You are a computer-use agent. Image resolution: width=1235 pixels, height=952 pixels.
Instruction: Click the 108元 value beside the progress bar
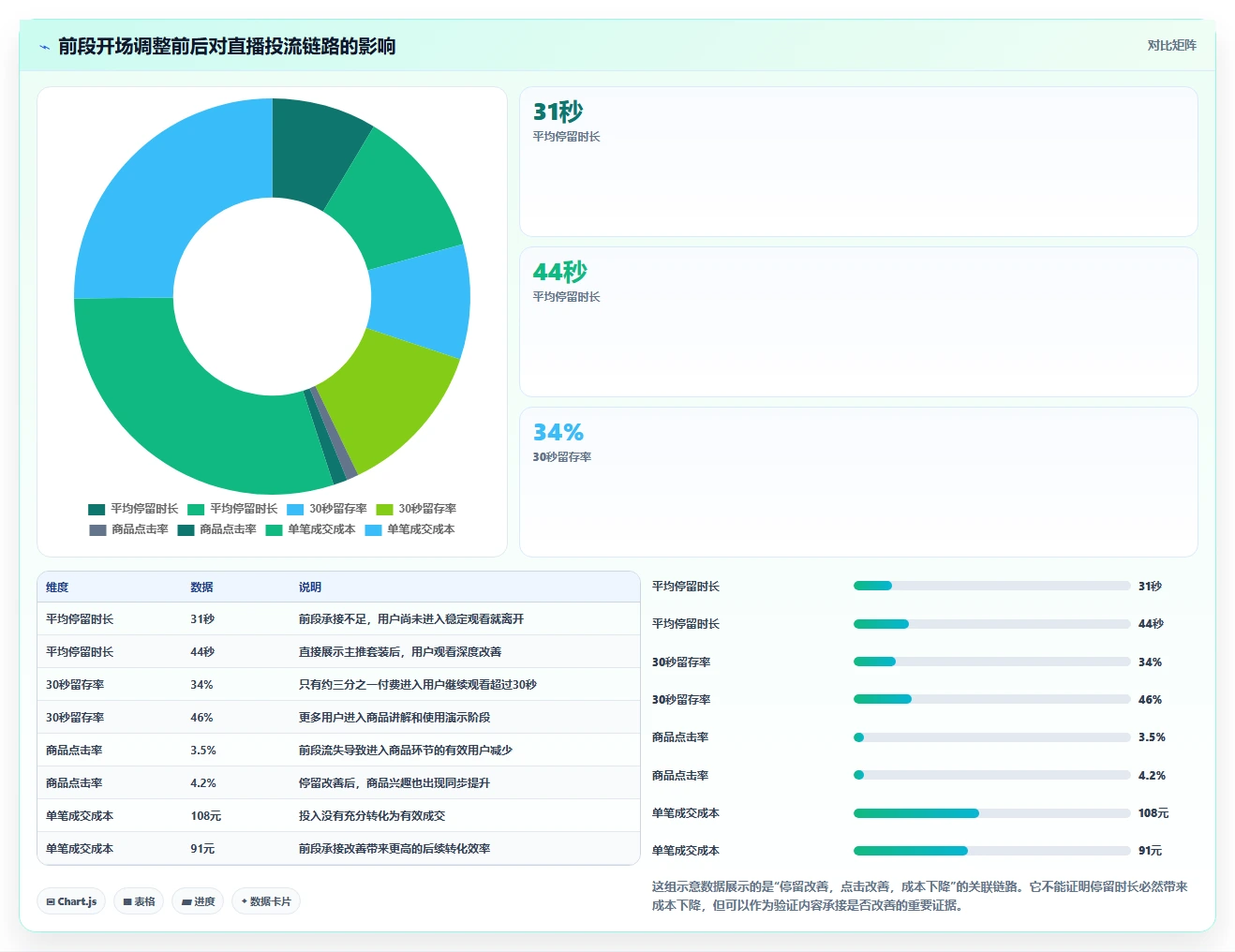tap(1153, 813)
